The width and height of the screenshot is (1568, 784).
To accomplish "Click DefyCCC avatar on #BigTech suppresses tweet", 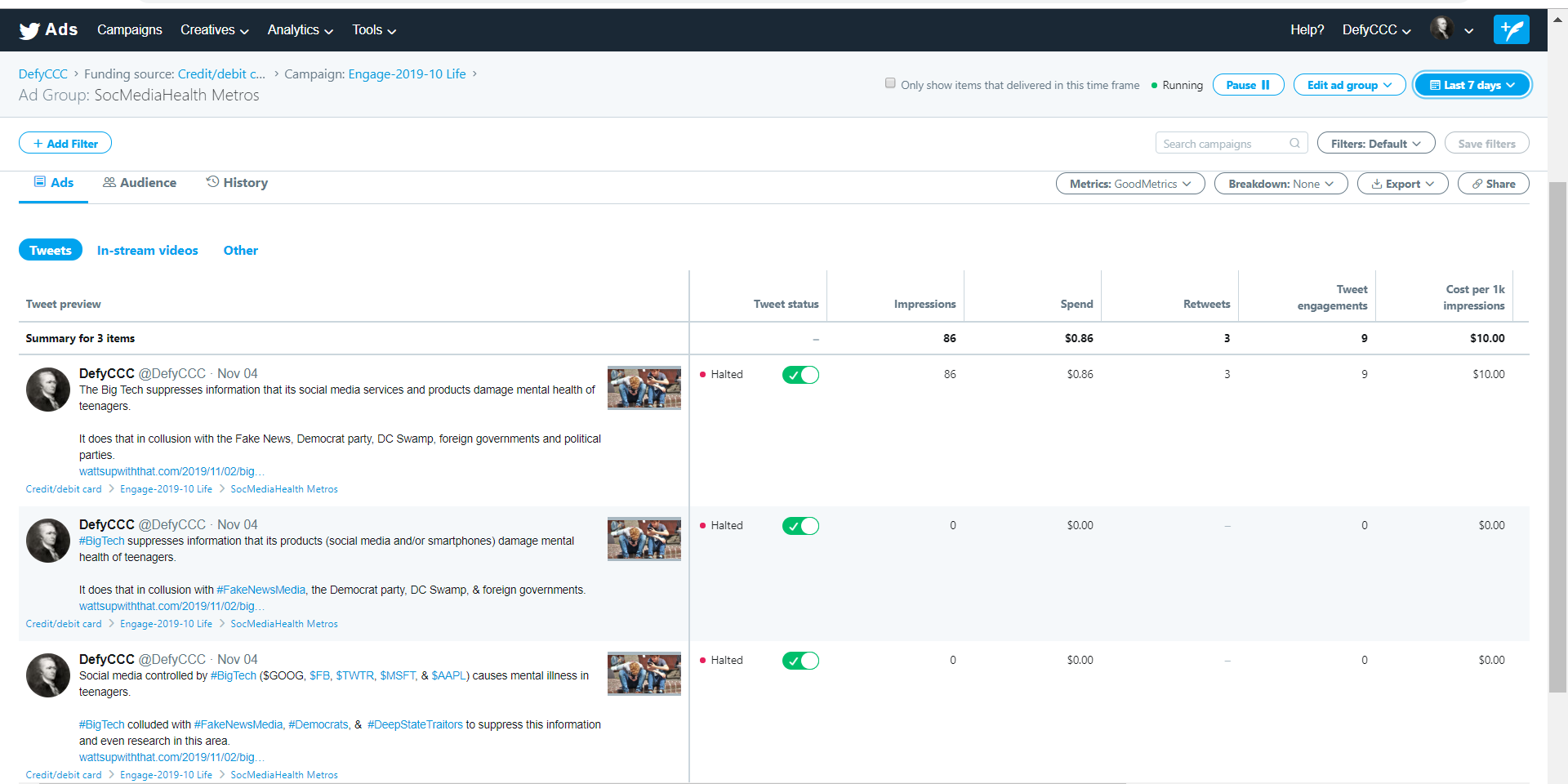I will [48, 540].
